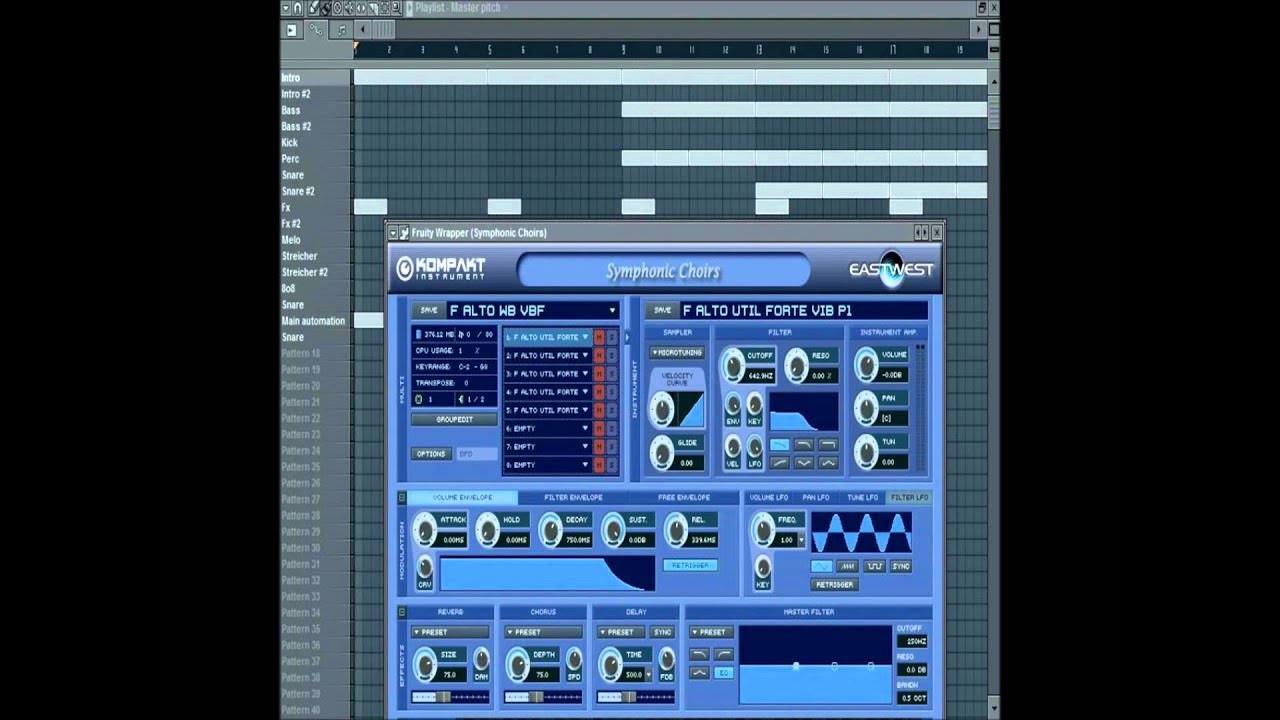Viewport: 1280px width, 720px height.
Task: Click the Reverb amount slider
Action: [x=450, y=697]
